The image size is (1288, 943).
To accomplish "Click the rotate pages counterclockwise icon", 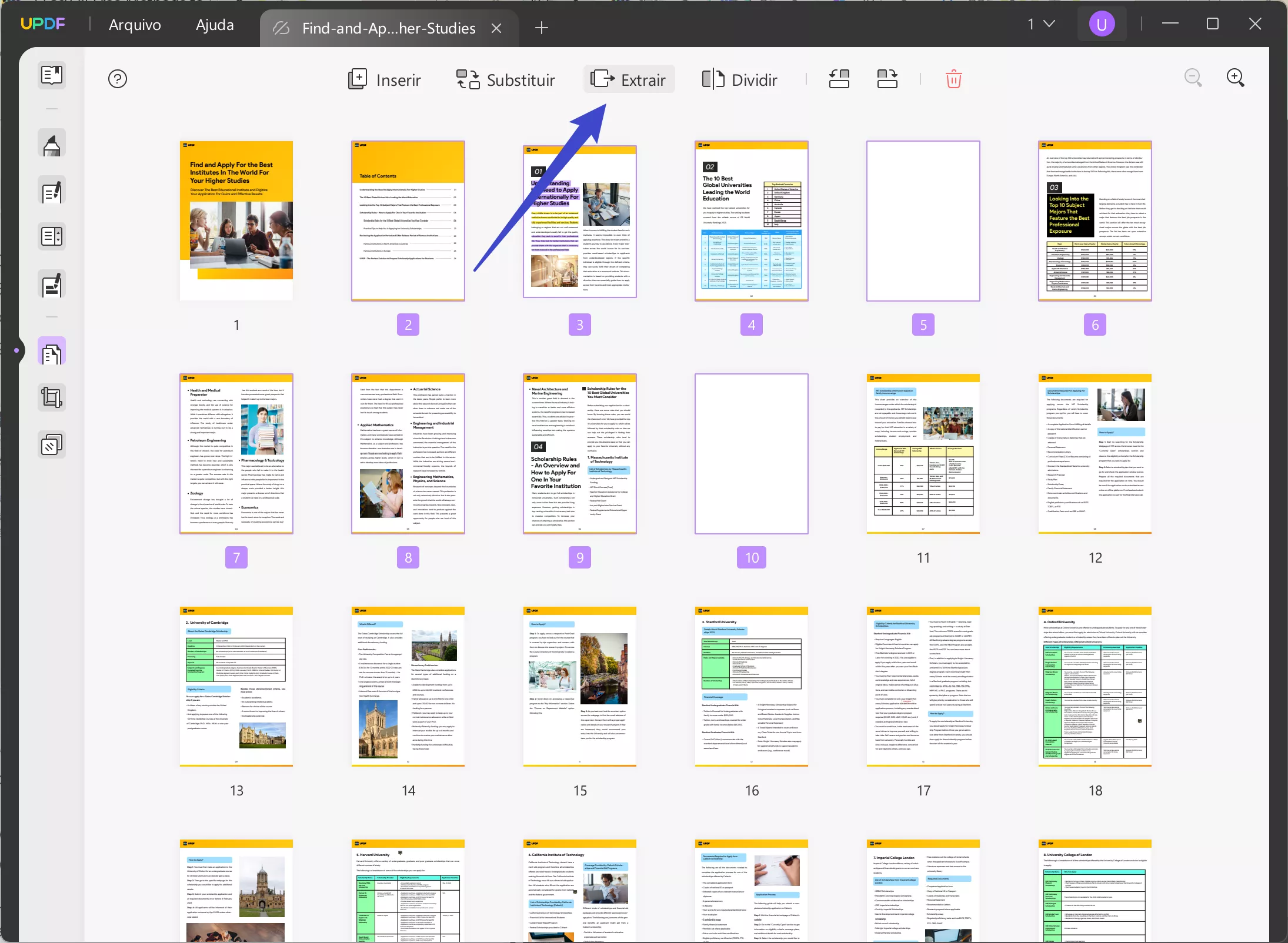I will (839, 79).
